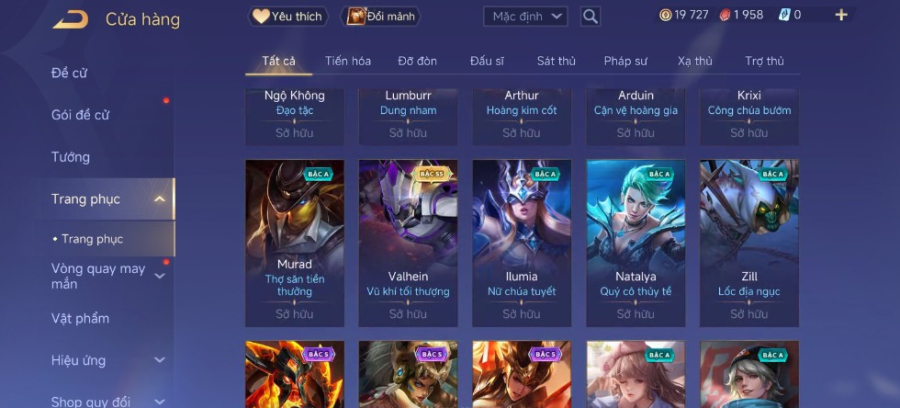Tap the plus icon to add currency

click(841, 15)
